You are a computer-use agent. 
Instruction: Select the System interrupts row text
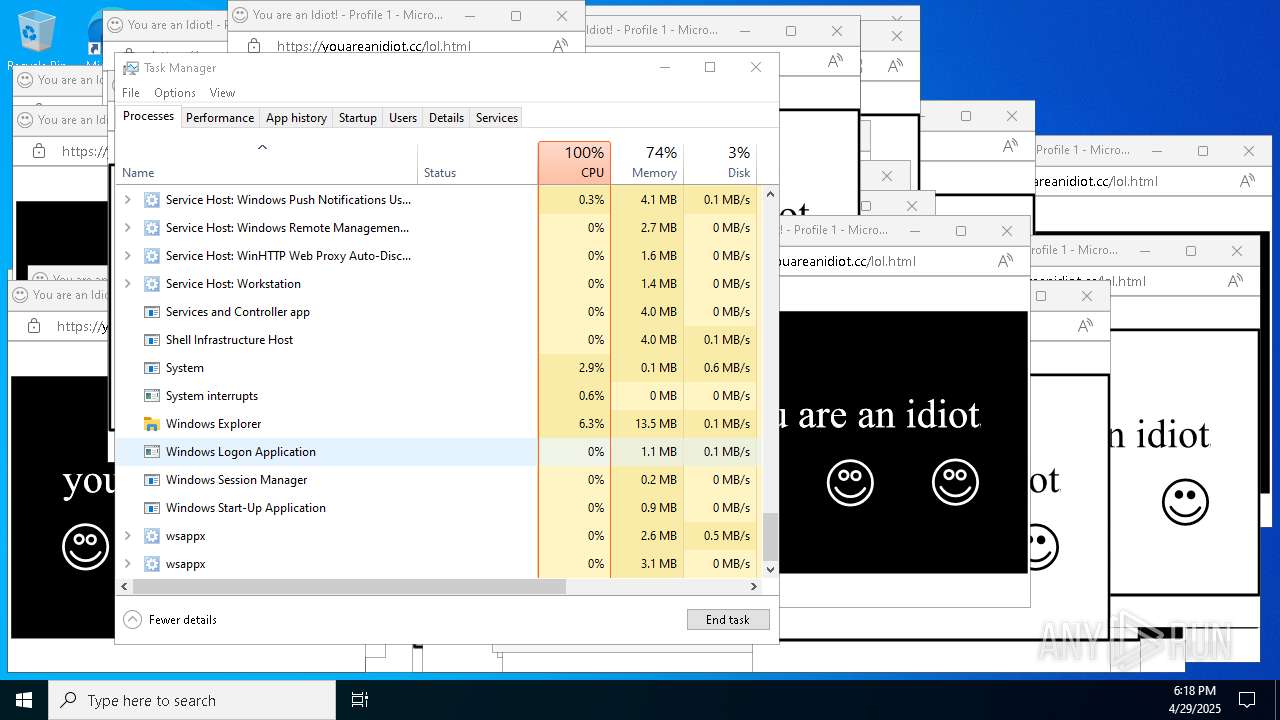pyautogui.click(x=211, y=396)
